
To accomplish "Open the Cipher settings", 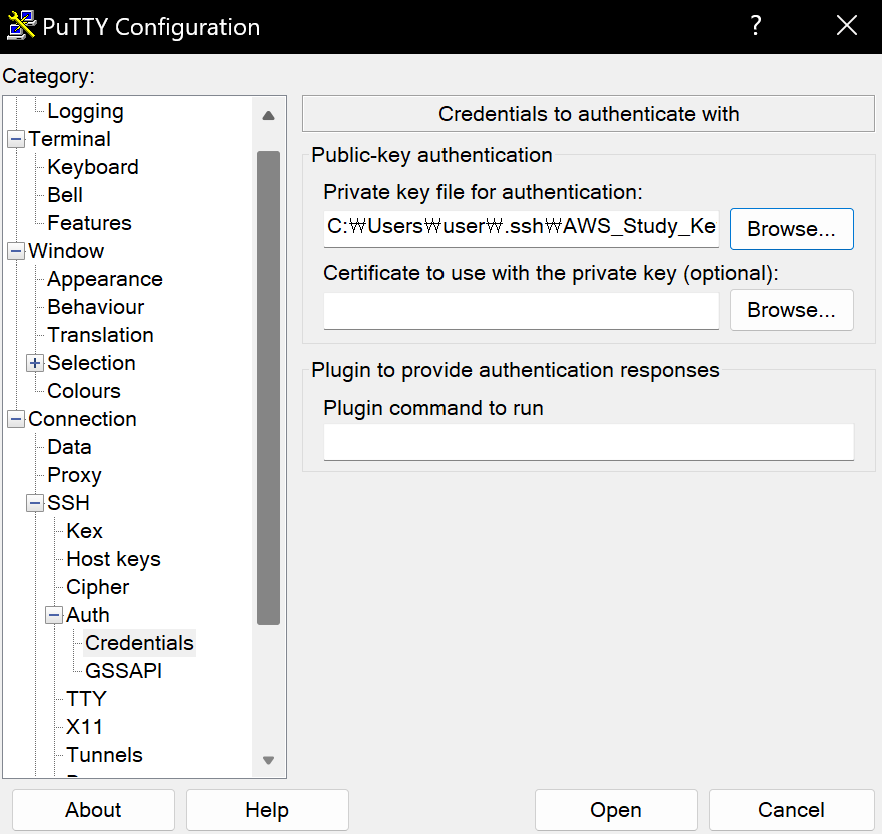I will pos(97,587).
